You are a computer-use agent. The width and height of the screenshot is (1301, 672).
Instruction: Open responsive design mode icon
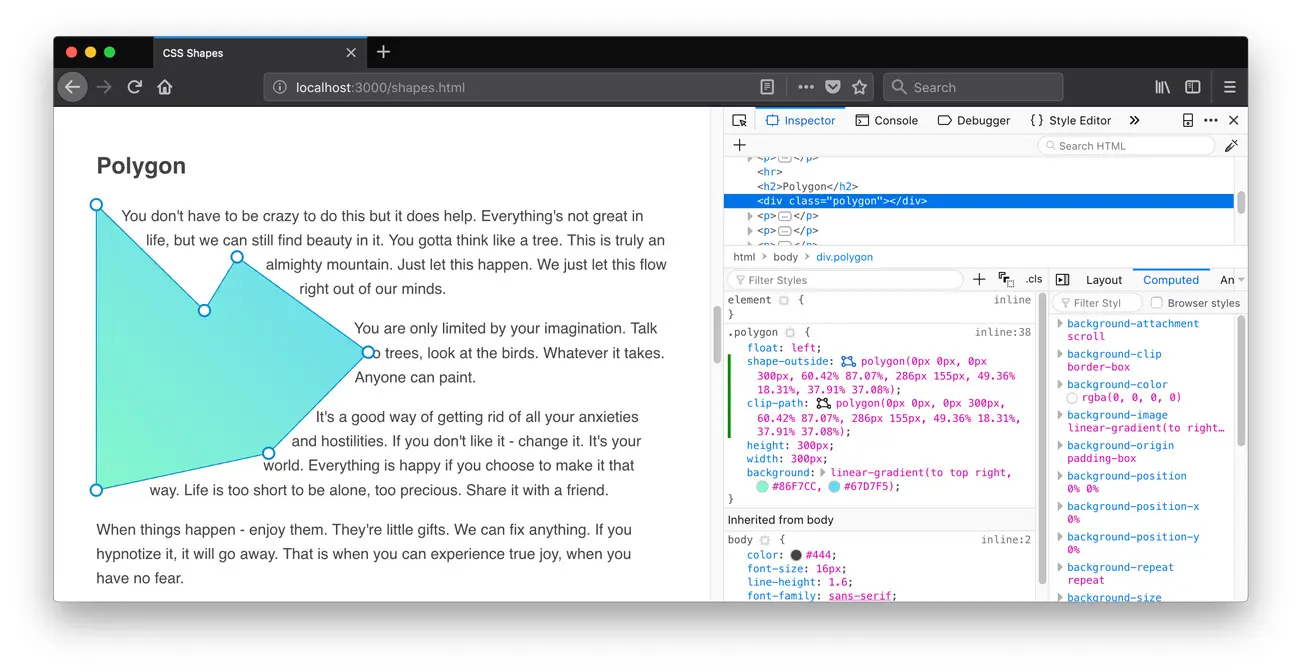coord(1187,120)
